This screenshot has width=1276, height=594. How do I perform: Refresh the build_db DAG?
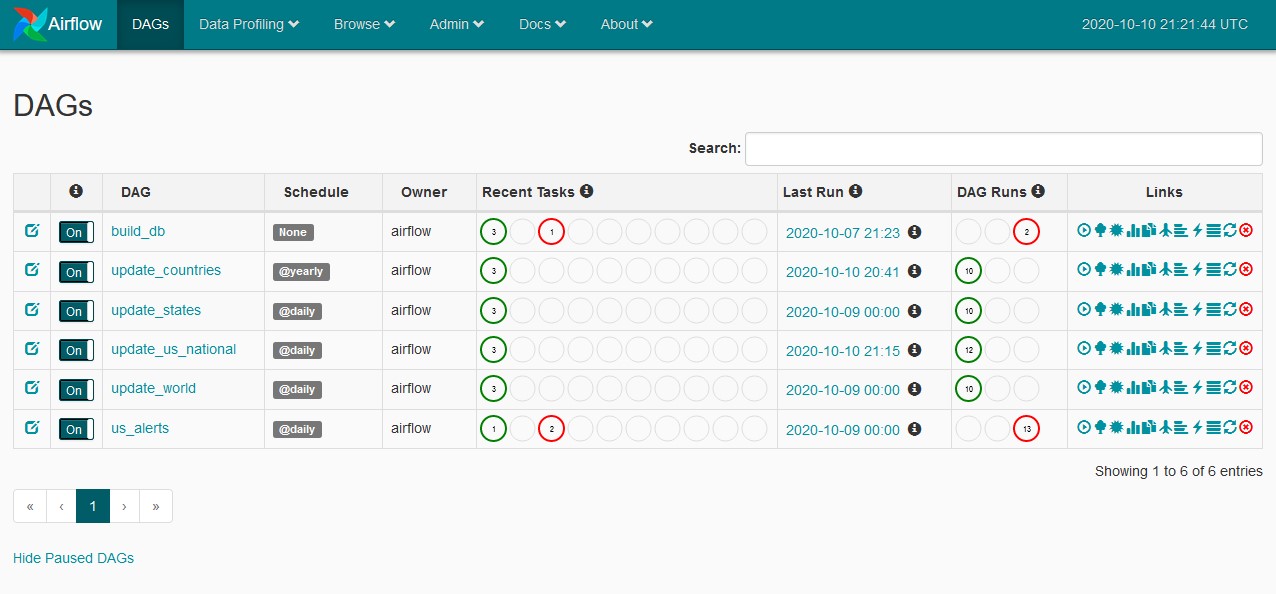point(1230,231)
